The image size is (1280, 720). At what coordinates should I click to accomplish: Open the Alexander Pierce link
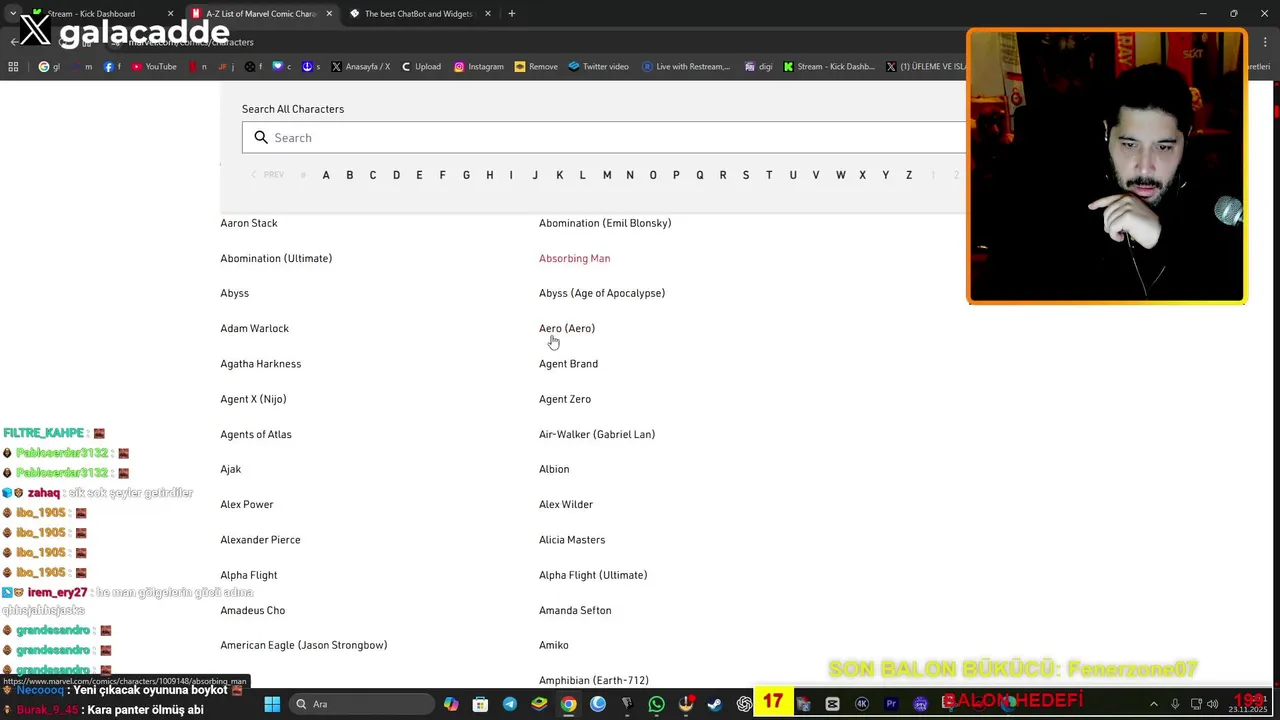click(x=260, y=540)
